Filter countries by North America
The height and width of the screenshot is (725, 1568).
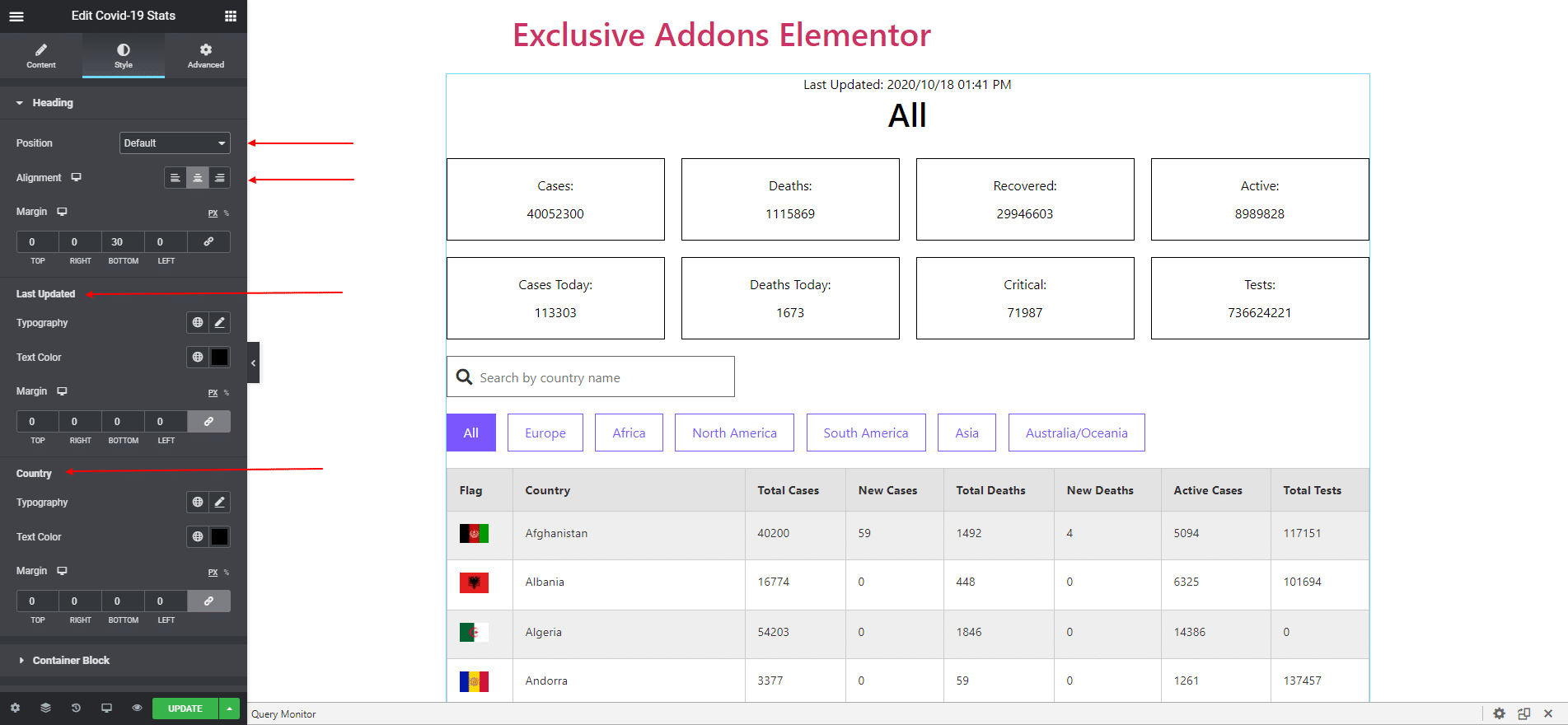click(x=734, y=433)
